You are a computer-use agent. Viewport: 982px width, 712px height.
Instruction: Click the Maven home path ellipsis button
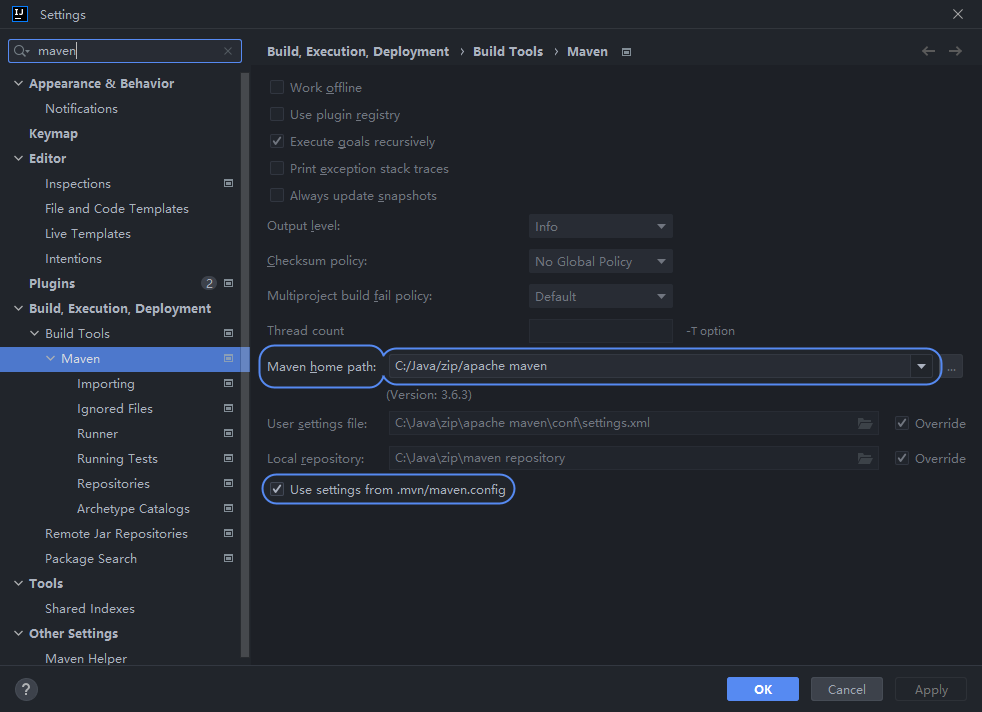952,367
